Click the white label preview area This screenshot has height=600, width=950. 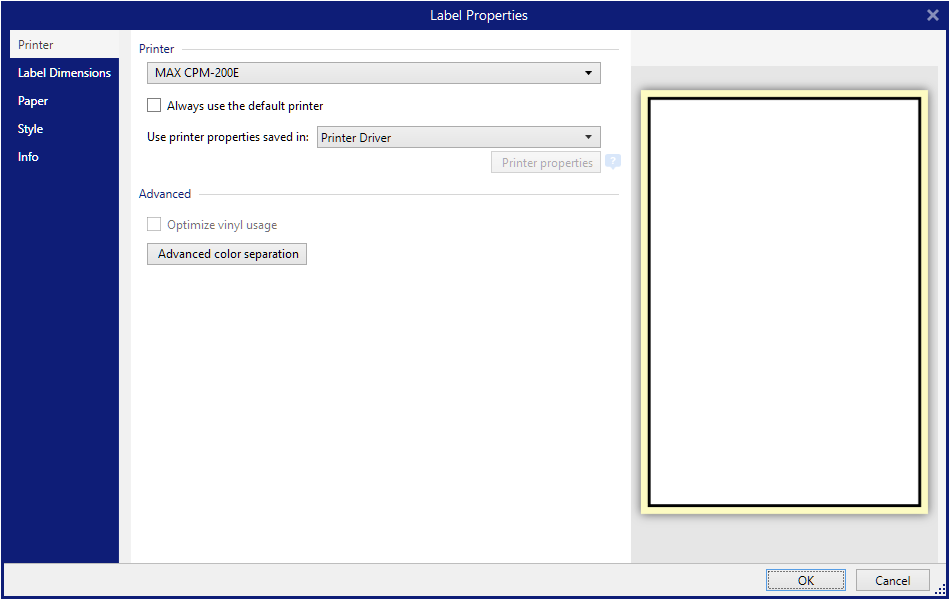[x=784, y=300]
